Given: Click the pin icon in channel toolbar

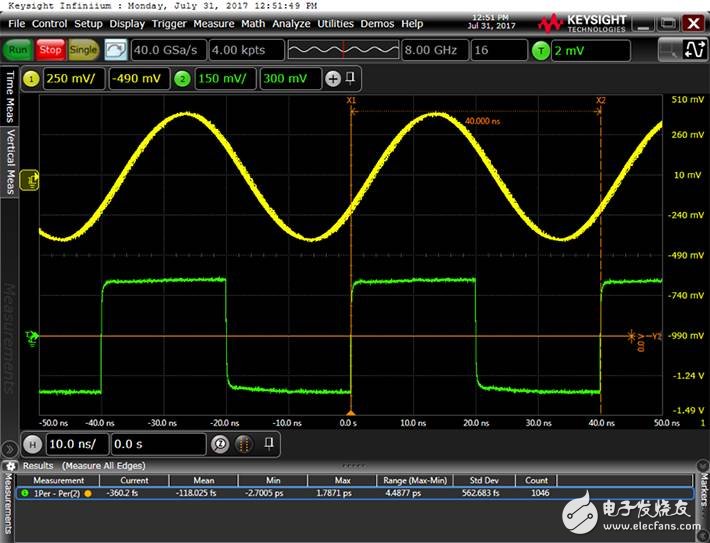Looking at the screenshot, I should pyautogui.click(x=350, y=78).
